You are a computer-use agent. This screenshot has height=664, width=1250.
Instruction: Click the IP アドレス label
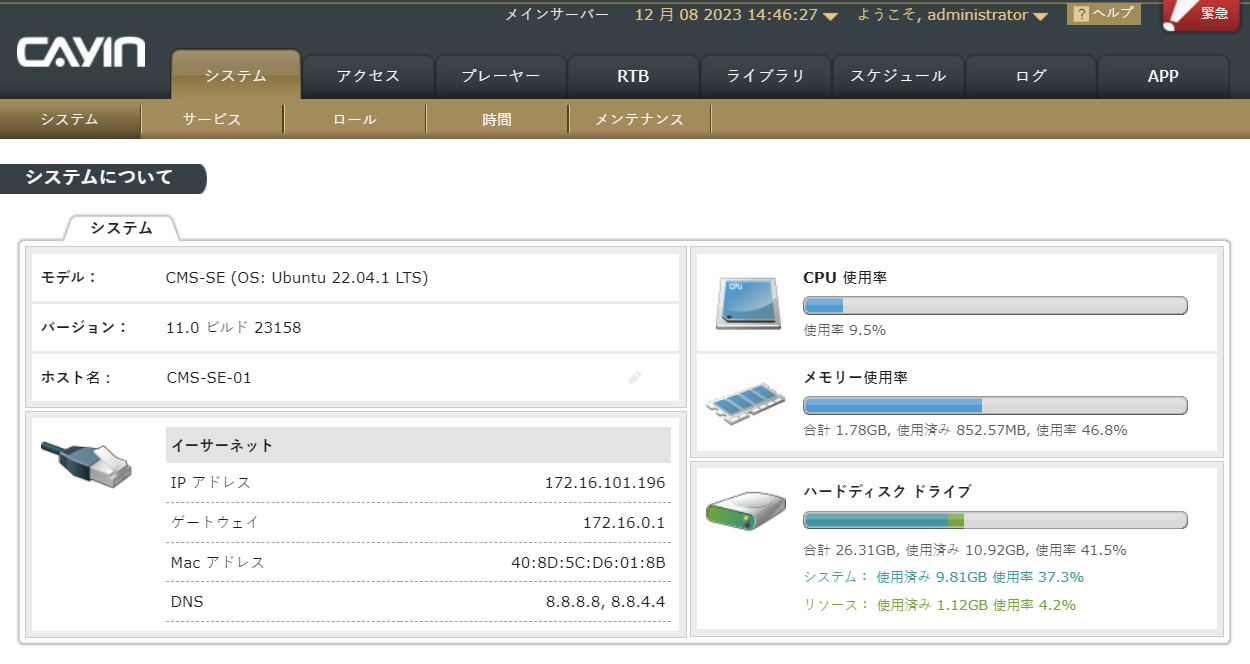[211, 483]
